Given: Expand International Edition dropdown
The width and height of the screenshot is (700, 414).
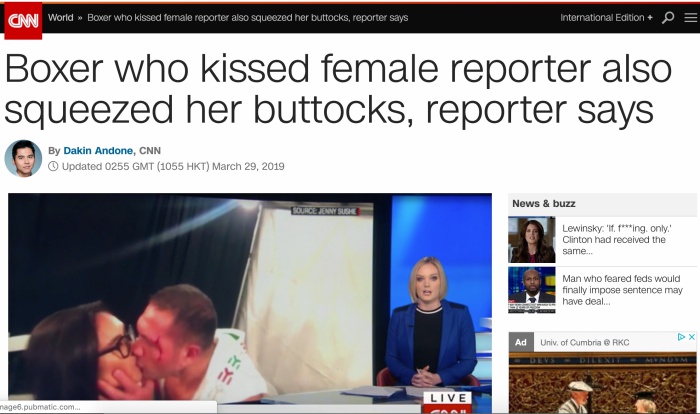Looking at the screenshot, I should tap(606, 18).
